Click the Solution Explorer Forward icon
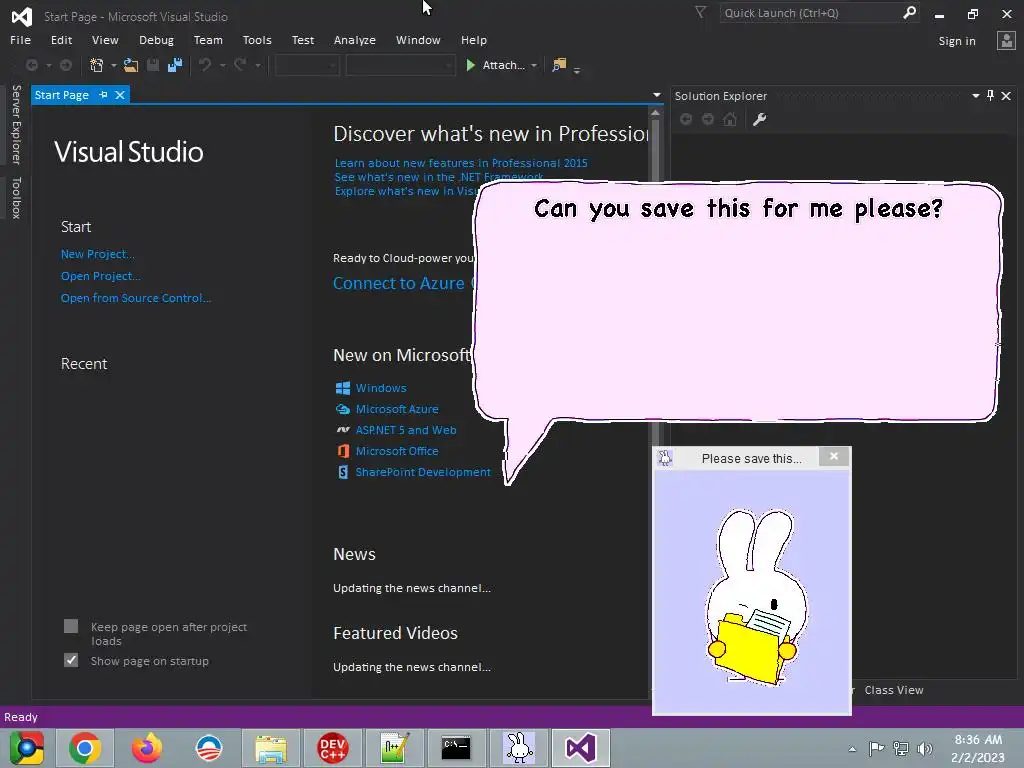The width and height of the screenshot is (1024, 768). click(708, 120)
